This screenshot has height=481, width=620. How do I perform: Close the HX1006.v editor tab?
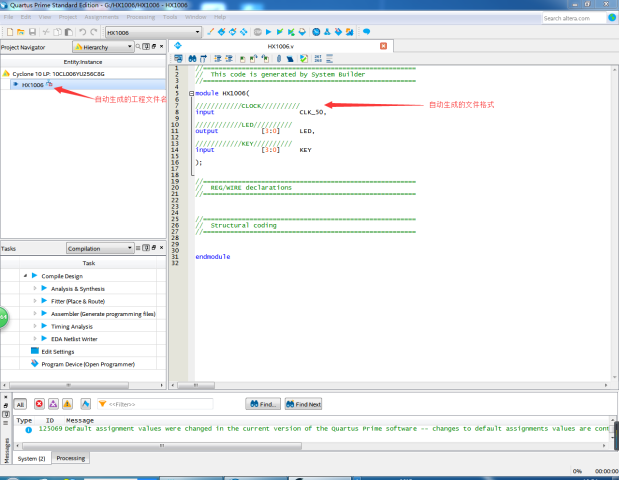383,46
